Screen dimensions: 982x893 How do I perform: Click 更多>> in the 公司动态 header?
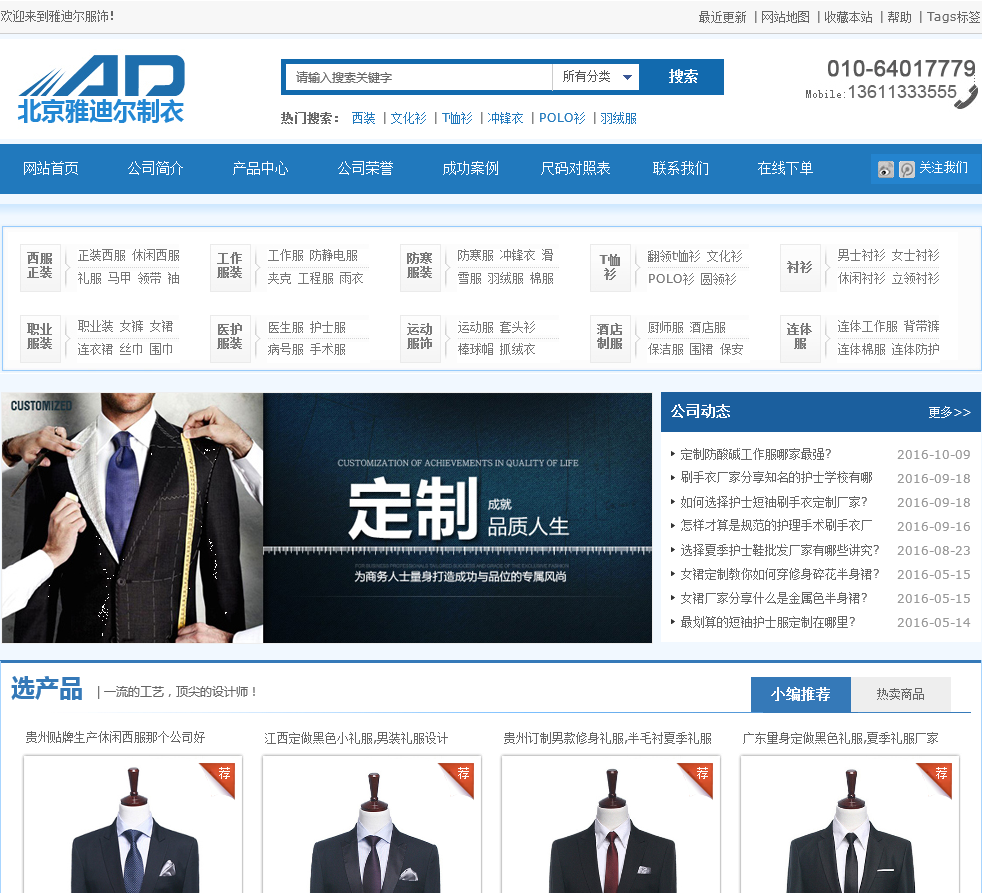coord(949,412)
